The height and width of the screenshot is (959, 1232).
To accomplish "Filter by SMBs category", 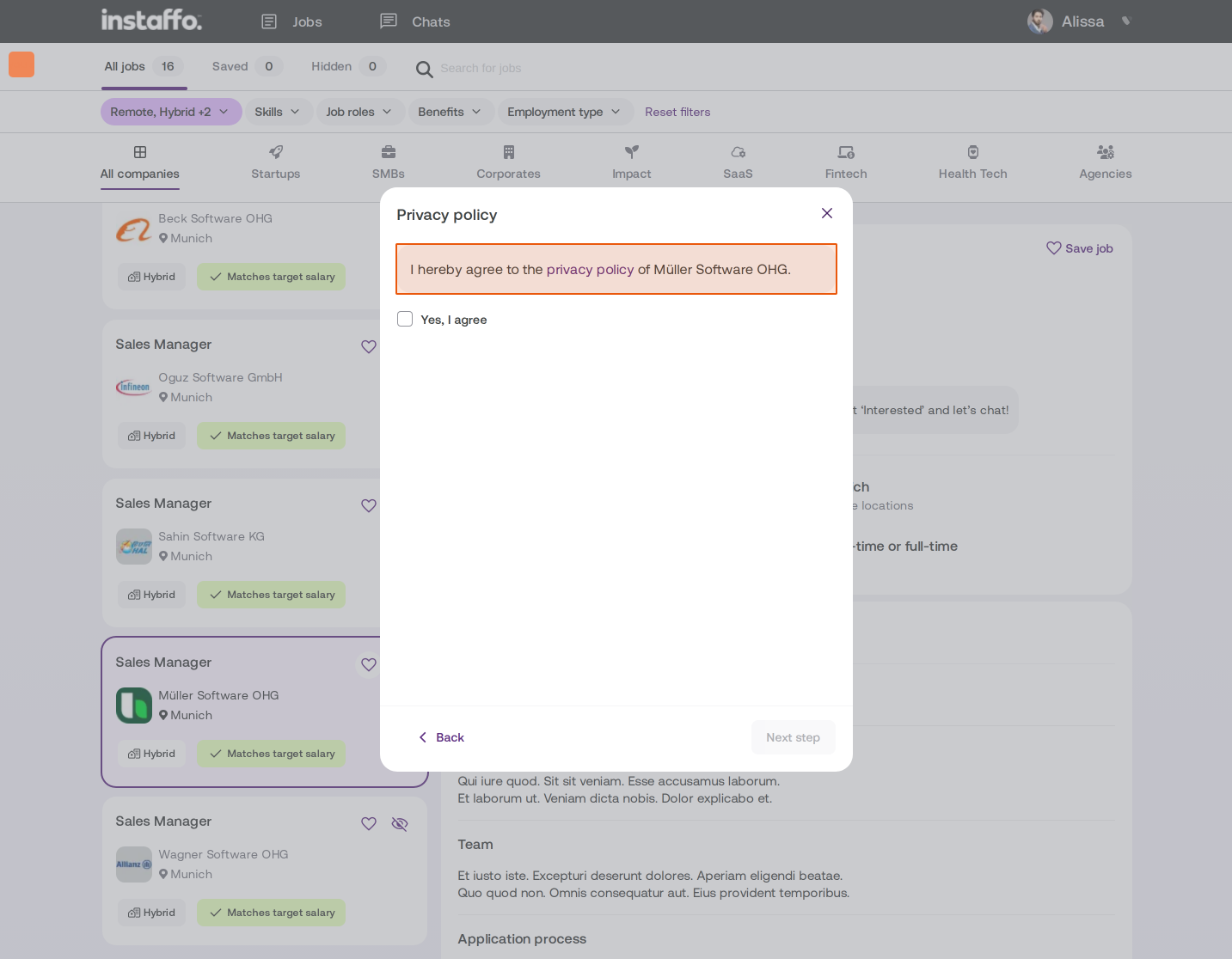I will pyautogui.click(x=389, y=162).
